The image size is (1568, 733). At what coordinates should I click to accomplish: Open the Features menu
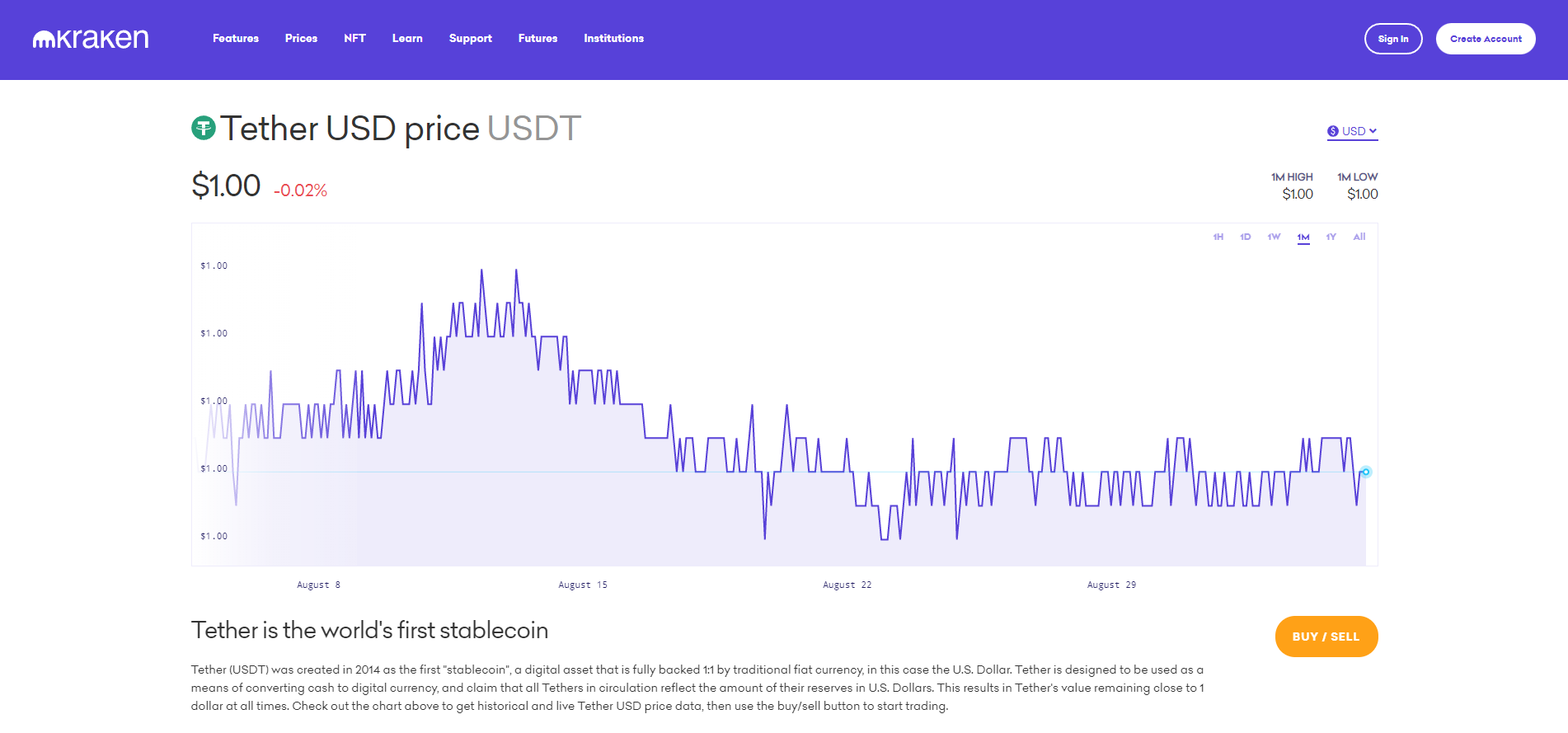[236, 39]
